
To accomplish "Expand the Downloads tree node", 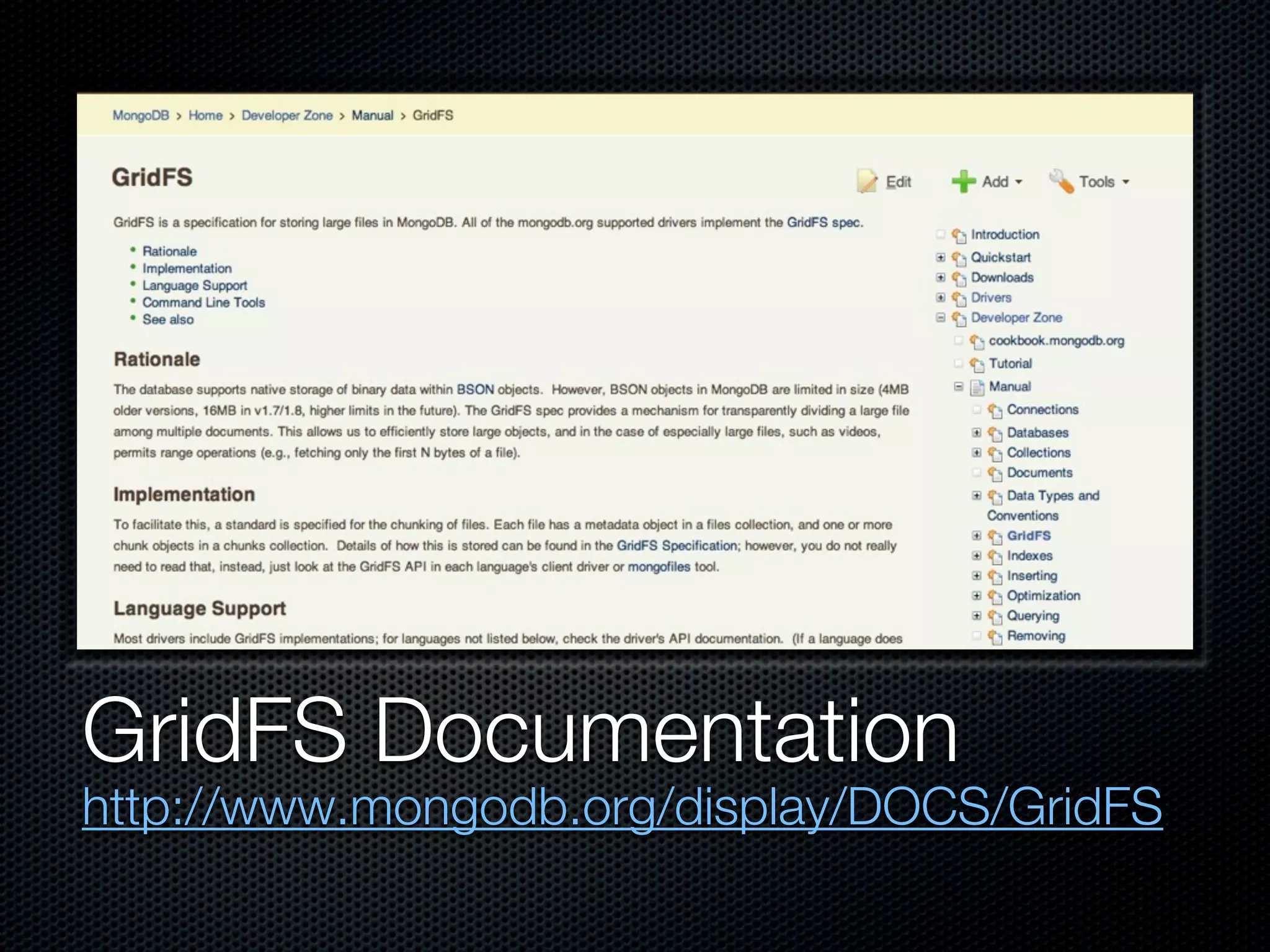I will point(941,277).
